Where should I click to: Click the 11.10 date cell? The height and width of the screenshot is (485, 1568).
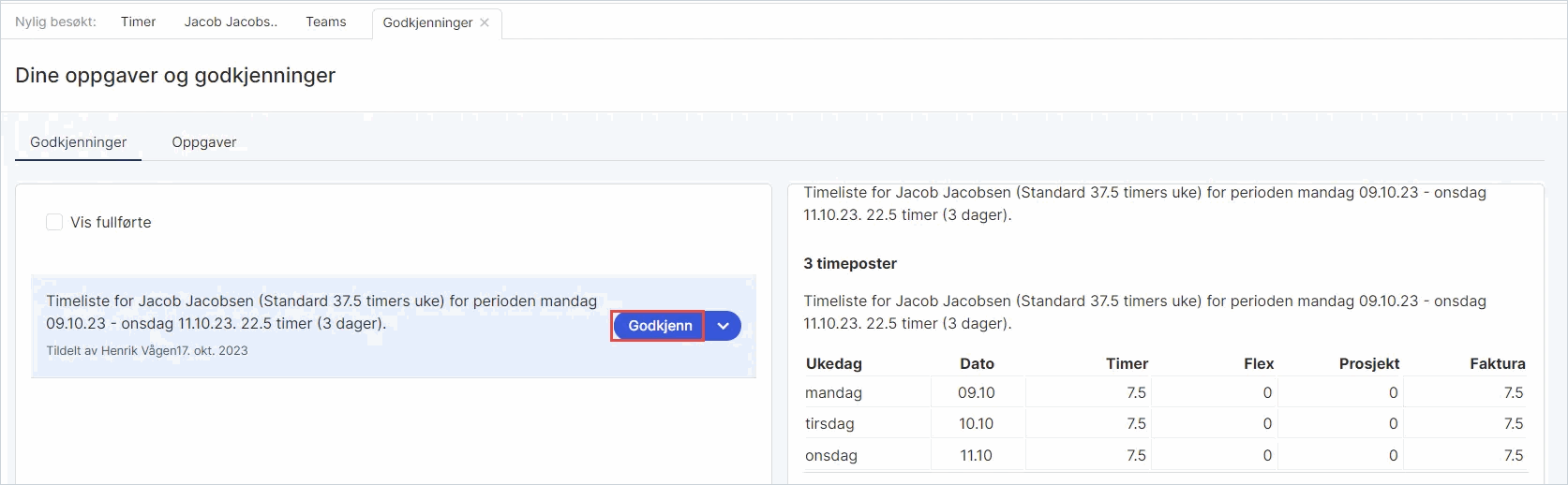(977, 456)
